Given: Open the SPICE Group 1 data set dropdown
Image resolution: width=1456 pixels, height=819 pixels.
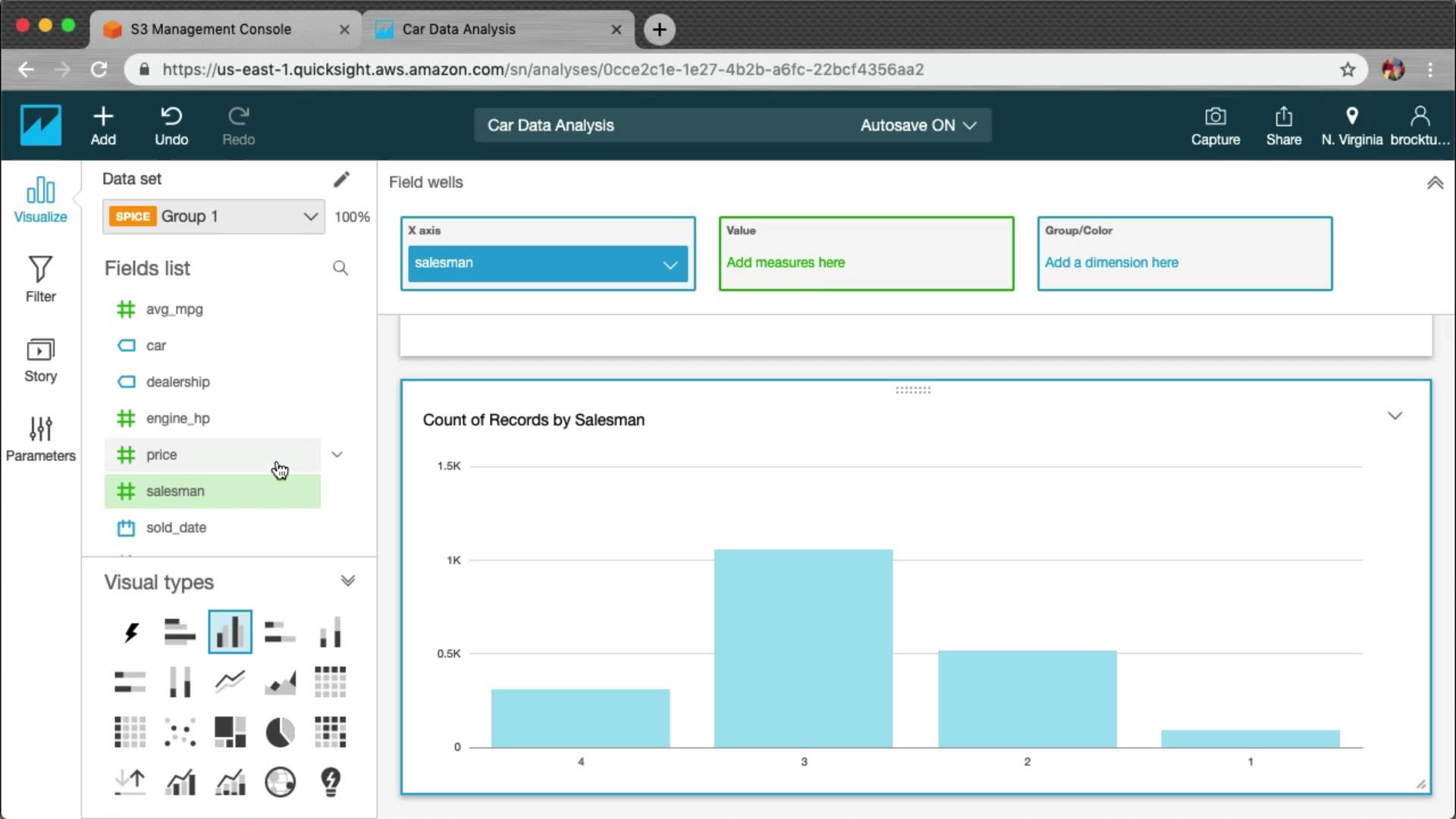Looking at the screenshot, I should click(x=214, y=217).
